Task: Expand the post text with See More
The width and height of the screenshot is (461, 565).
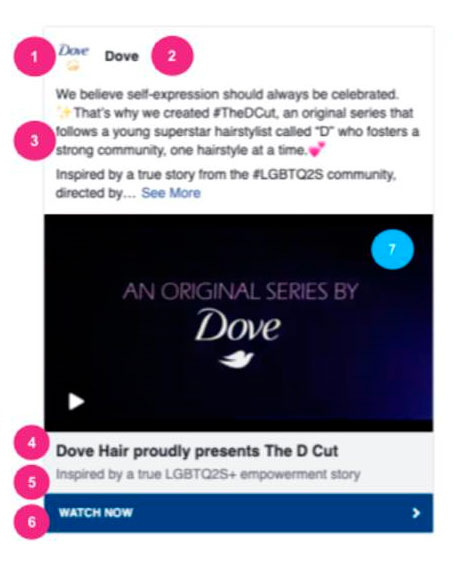Action: click(x=171, y=193)
